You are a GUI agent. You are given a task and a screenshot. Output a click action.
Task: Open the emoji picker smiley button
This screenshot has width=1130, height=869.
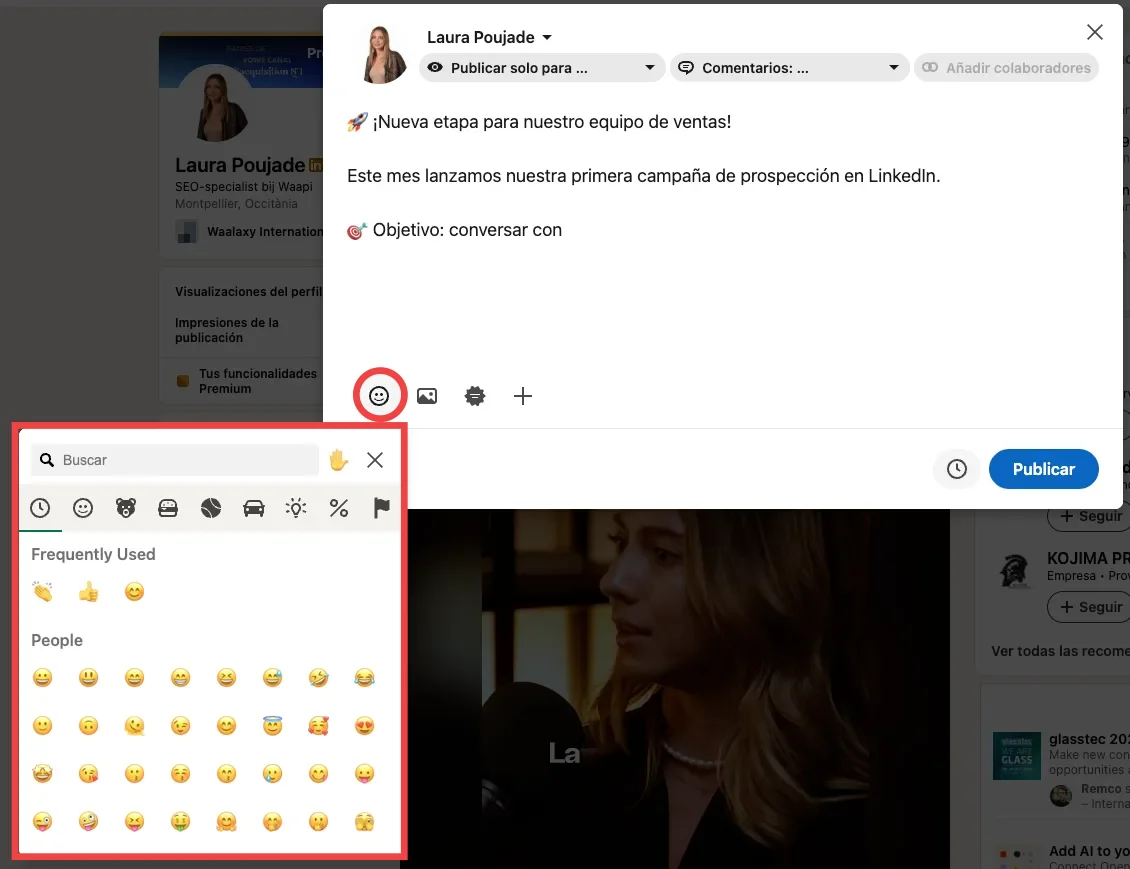pyautogui.click(x=379, y=396)
